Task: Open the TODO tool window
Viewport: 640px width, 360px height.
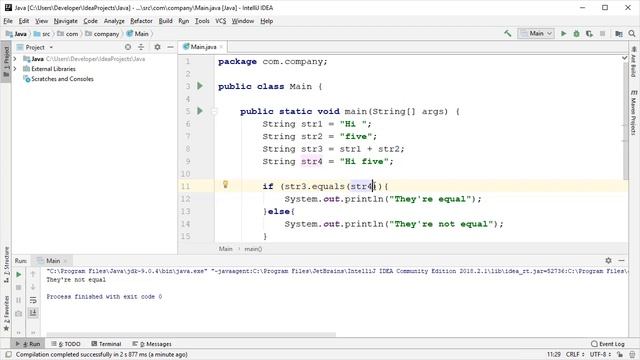Action: (66, 344)
